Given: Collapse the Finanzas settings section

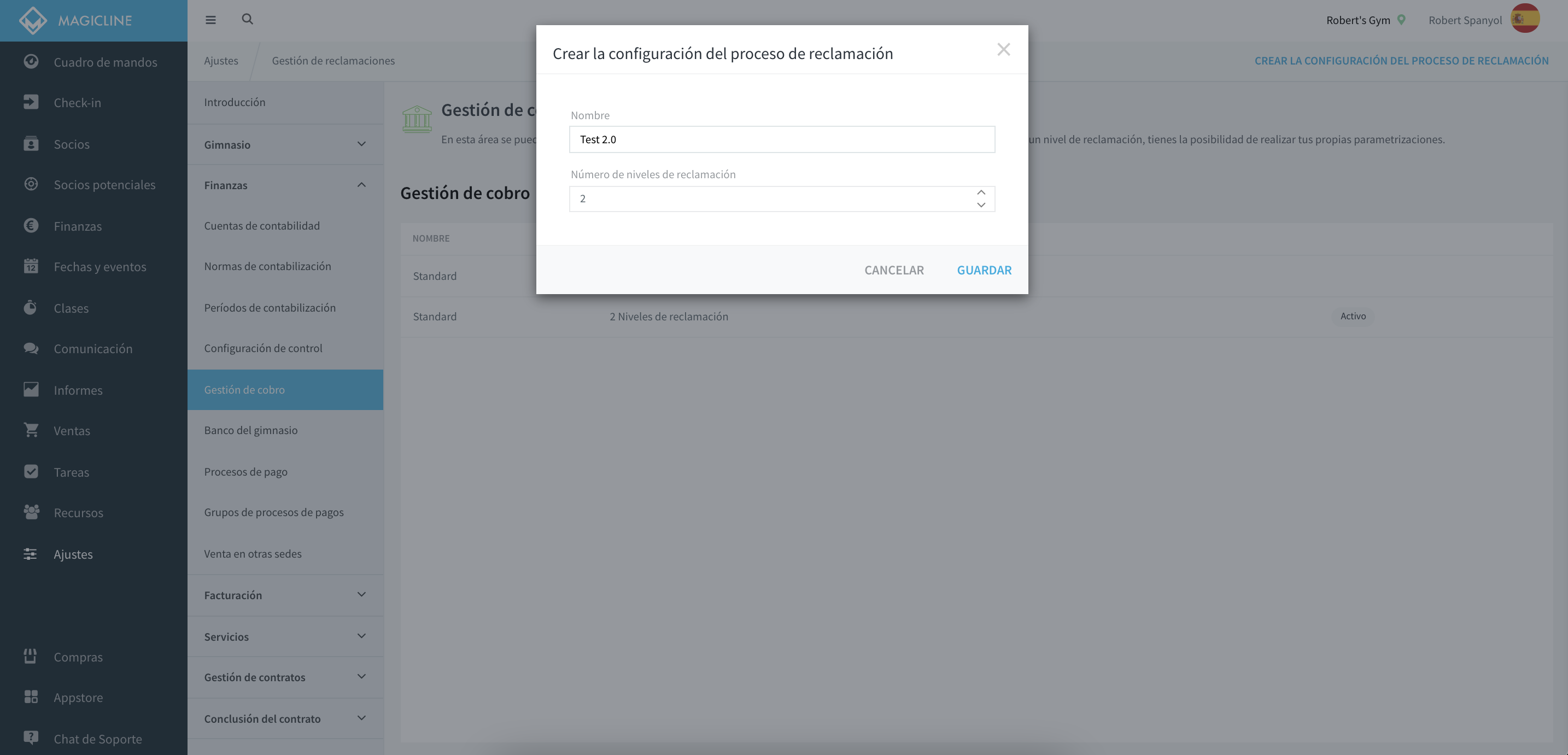Looking at the screenshot, I should (x=285, y=185).
